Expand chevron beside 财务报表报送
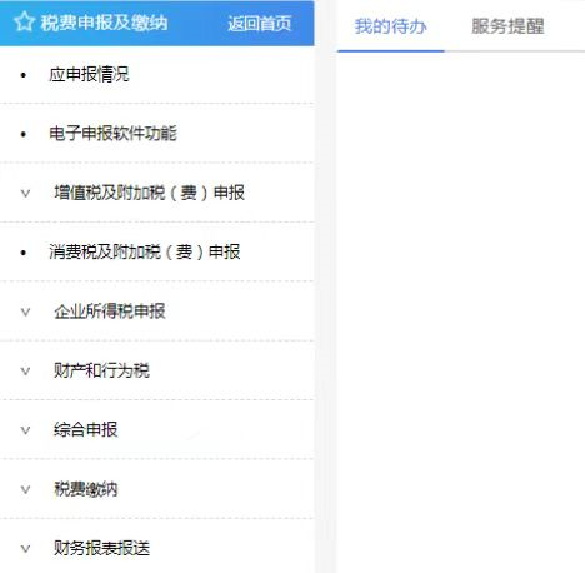This screenshot has width=585, height=573. 25,549
